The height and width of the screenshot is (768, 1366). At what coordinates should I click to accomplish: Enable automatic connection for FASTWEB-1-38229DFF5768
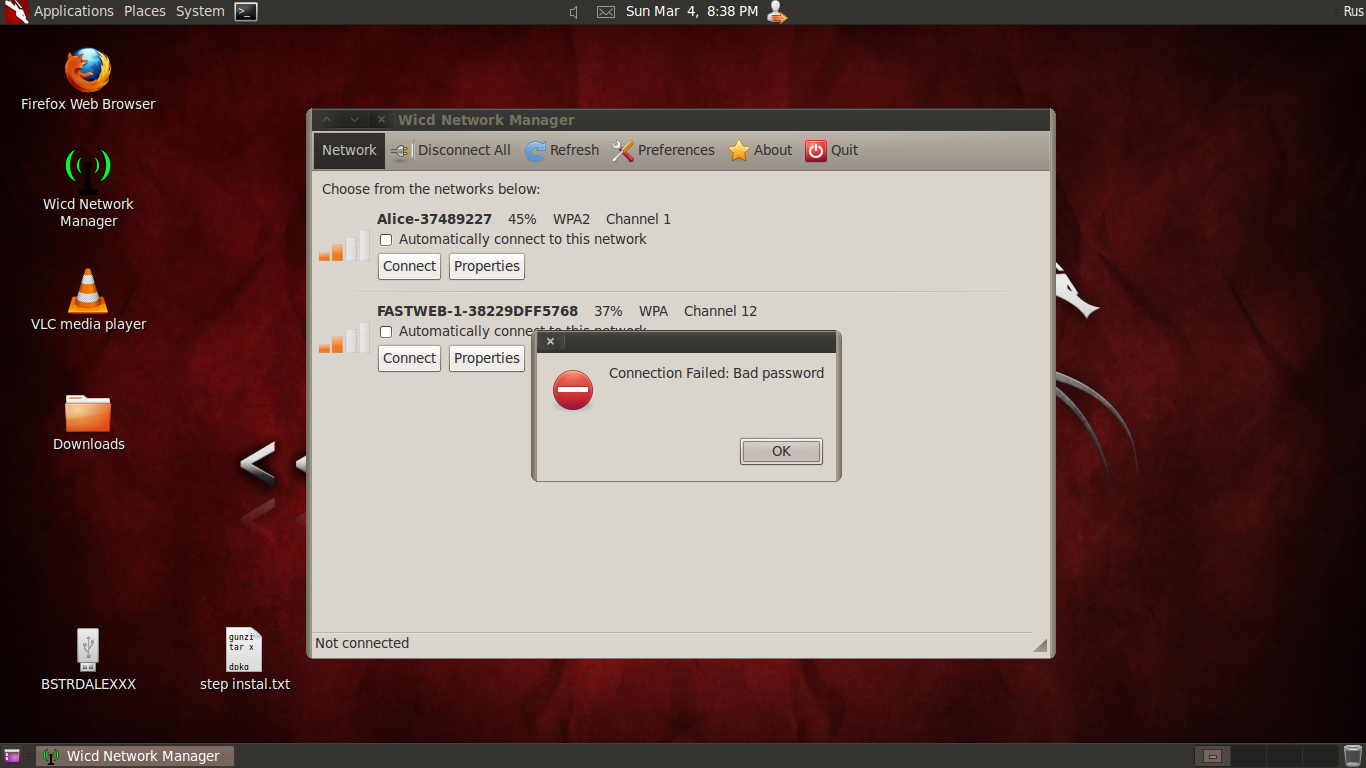coord(386,332)
